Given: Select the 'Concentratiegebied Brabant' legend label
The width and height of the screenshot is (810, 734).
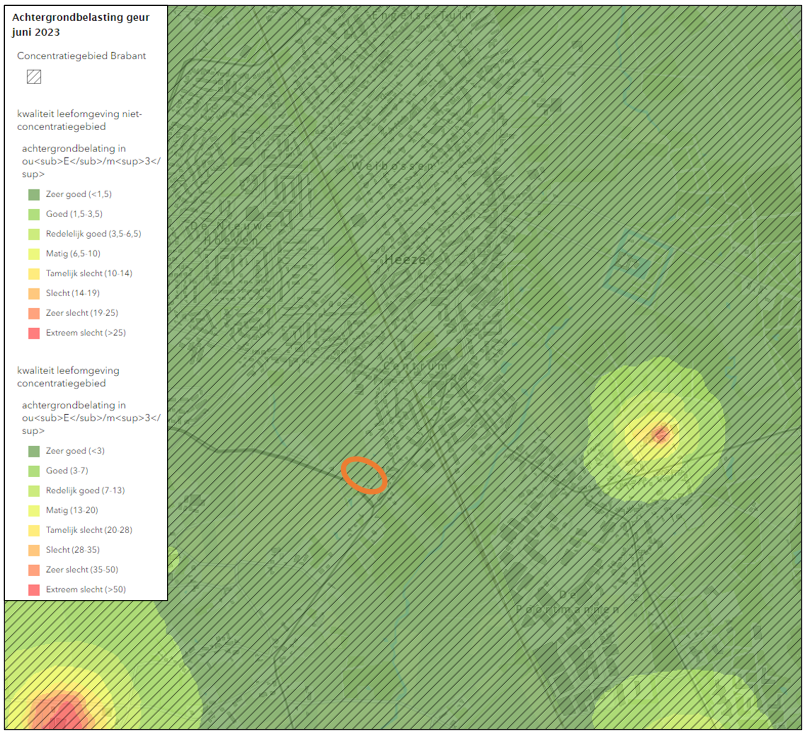Looking at the screenshot, I should (82, 56).
